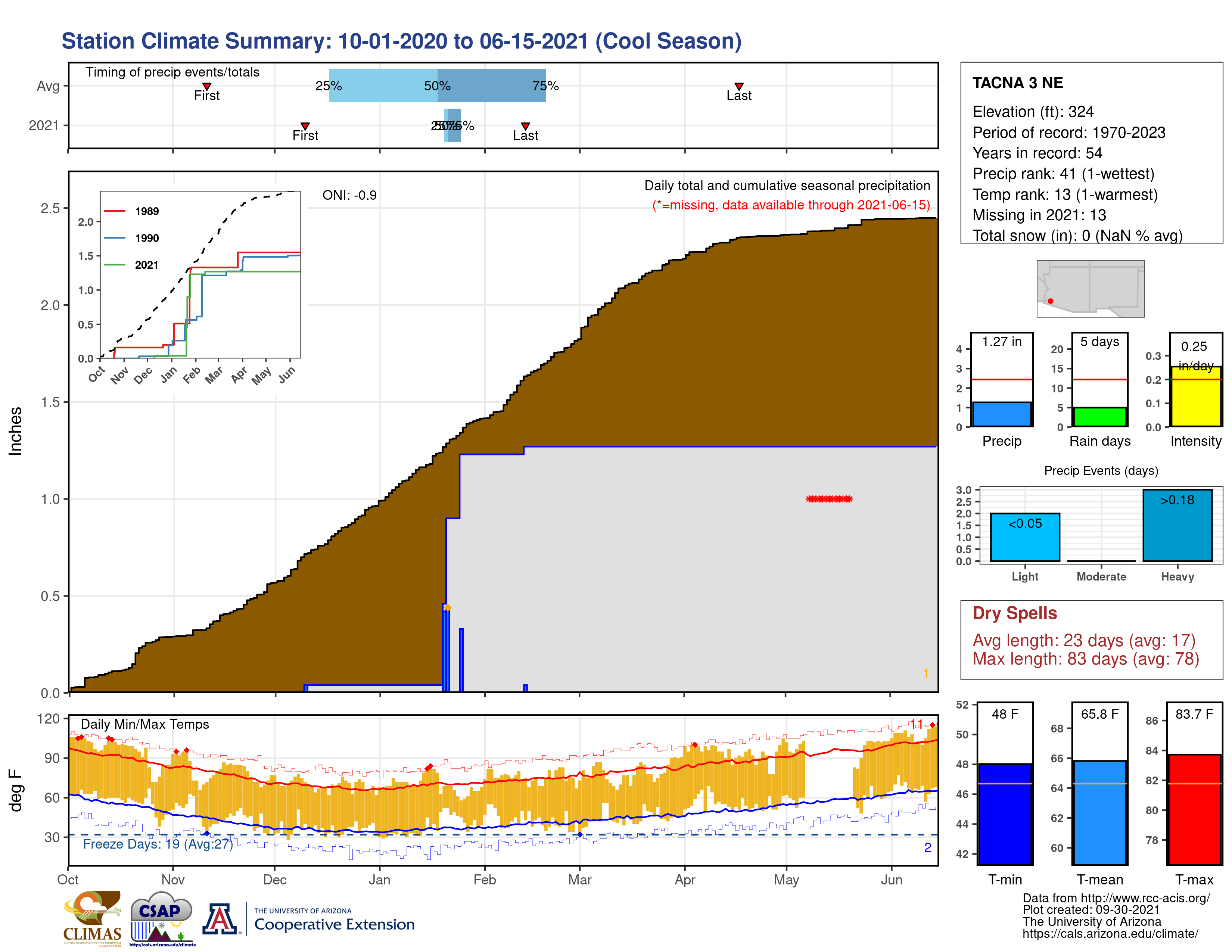Click the TACNA 3 NE station title
The height and width of the screenshot is (952, 1232).
(1018, 83)
